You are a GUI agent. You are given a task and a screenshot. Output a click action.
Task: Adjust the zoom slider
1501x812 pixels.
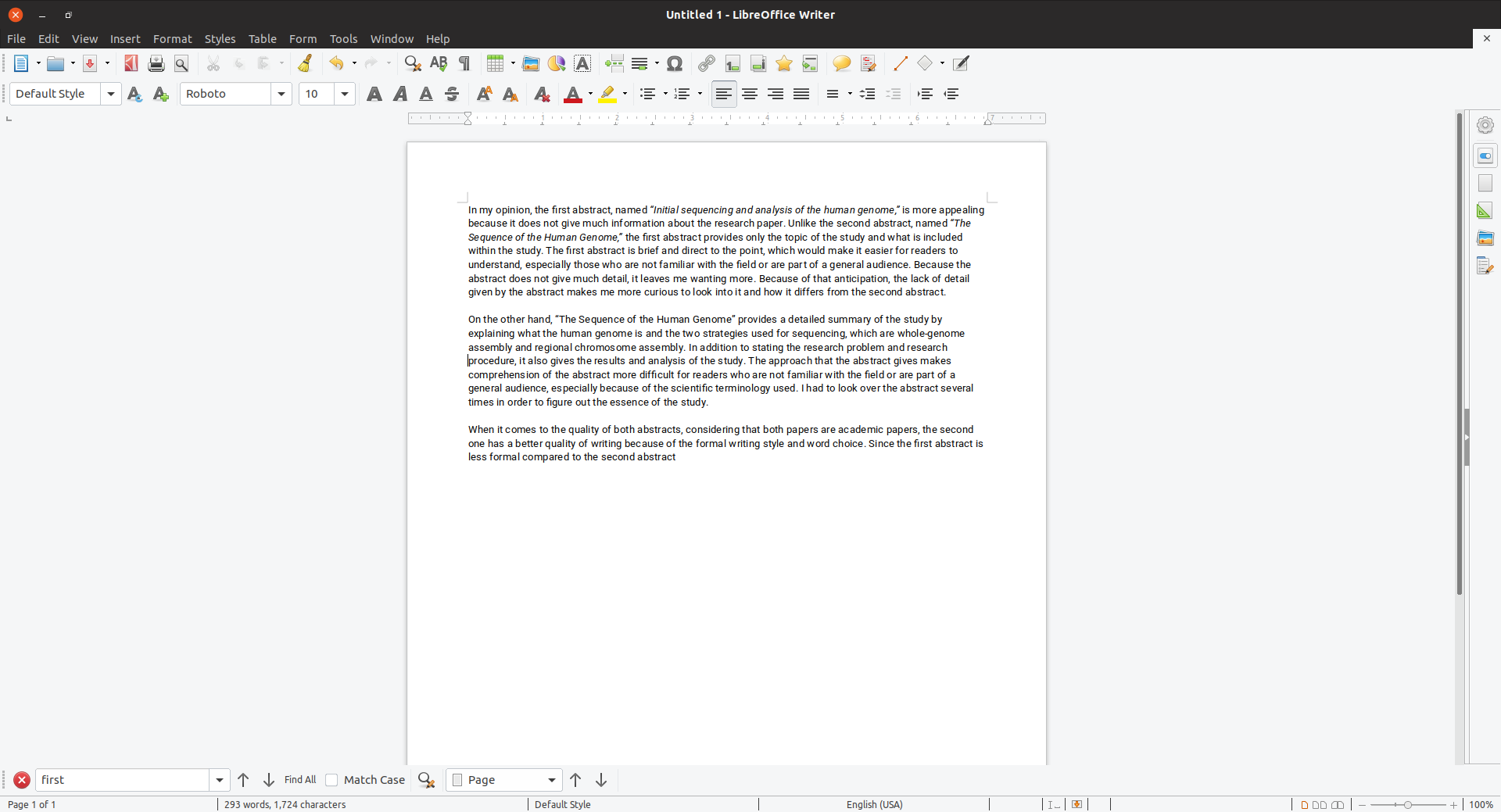tap(1408, 805)
